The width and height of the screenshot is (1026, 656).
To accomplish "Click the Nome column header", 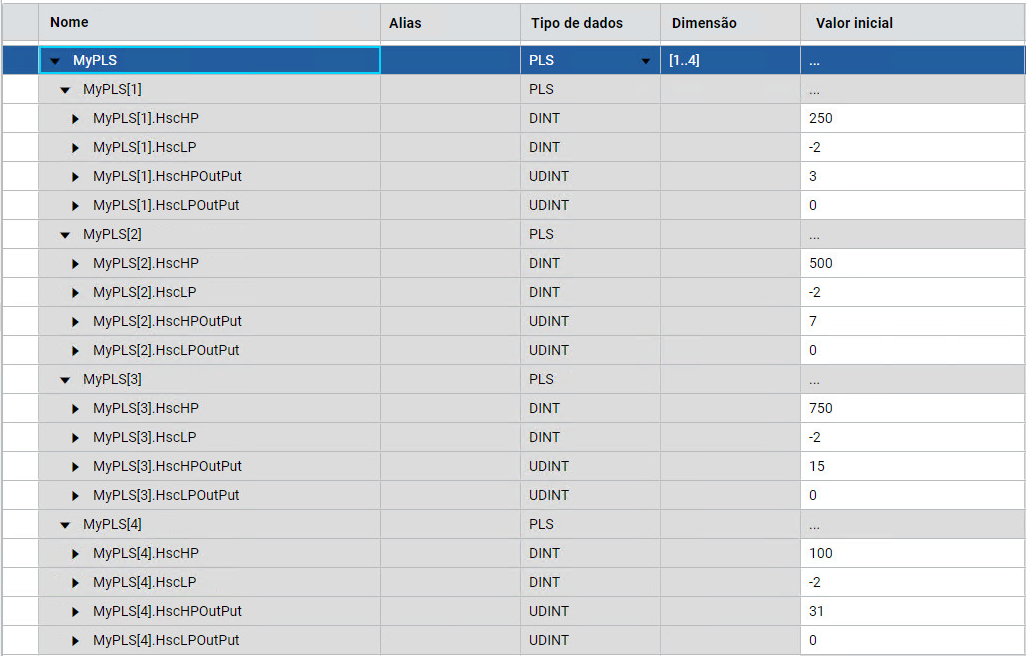I will (x=69, y=22).
